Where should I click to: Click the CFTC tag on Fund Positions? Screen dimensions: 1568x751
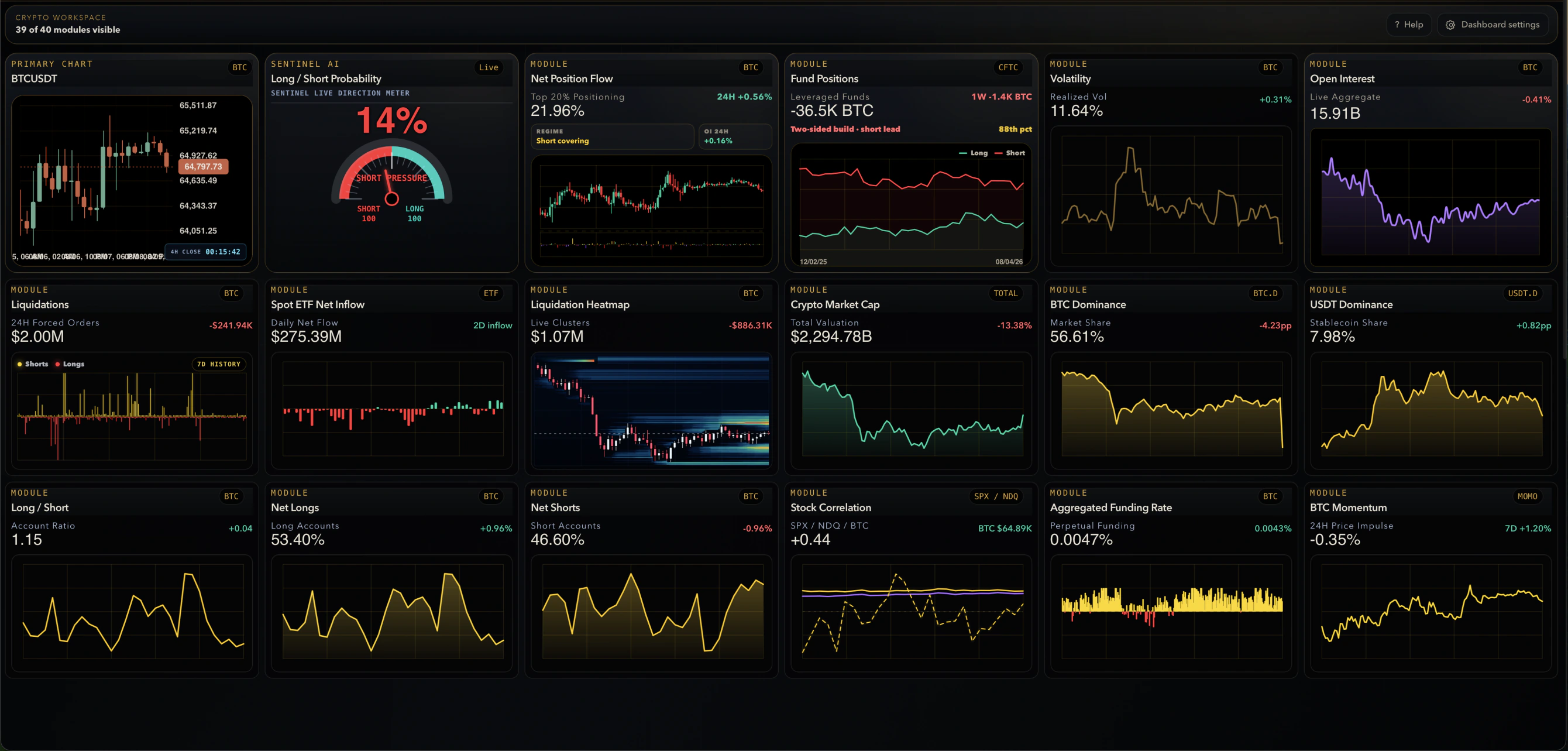point(1008,68)
